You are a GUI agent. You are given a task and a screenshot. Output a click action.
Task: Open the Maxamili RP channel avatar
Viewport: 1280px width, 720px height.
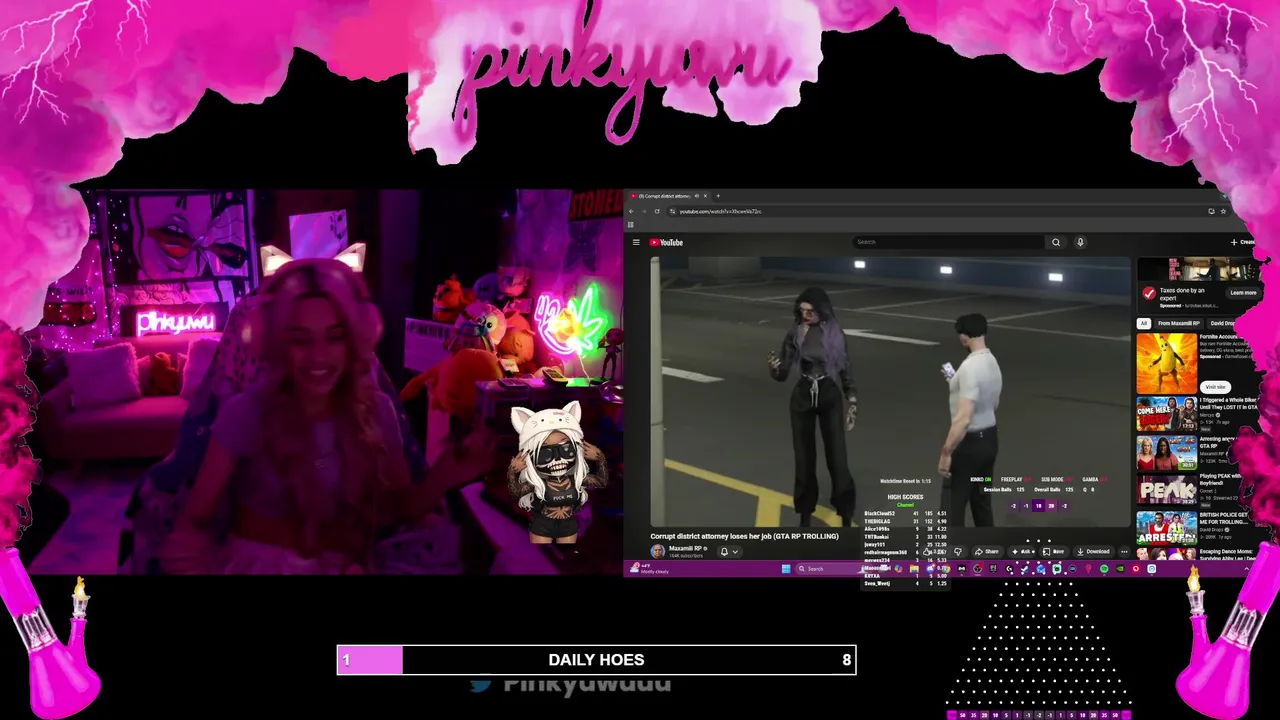(x=657, y=551)
